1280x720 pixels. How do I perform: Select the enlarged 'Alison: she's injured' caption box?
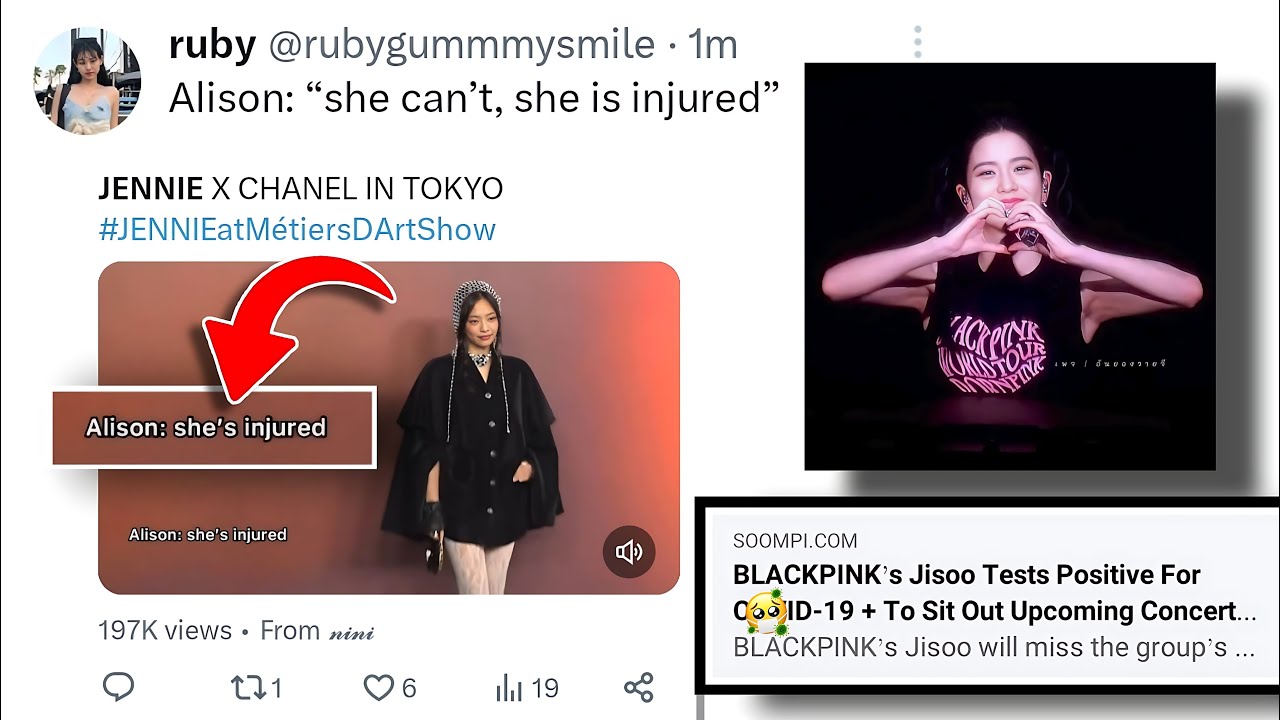(213, 428)
